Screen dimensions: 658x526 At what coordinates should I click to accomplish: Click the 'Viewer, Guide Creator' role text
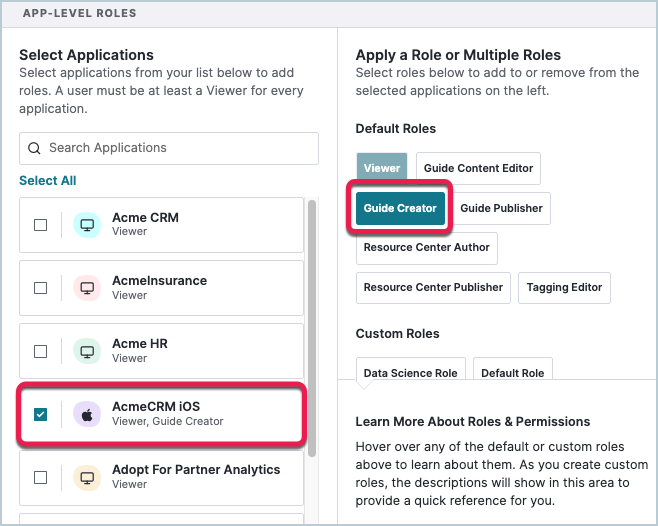167,421
